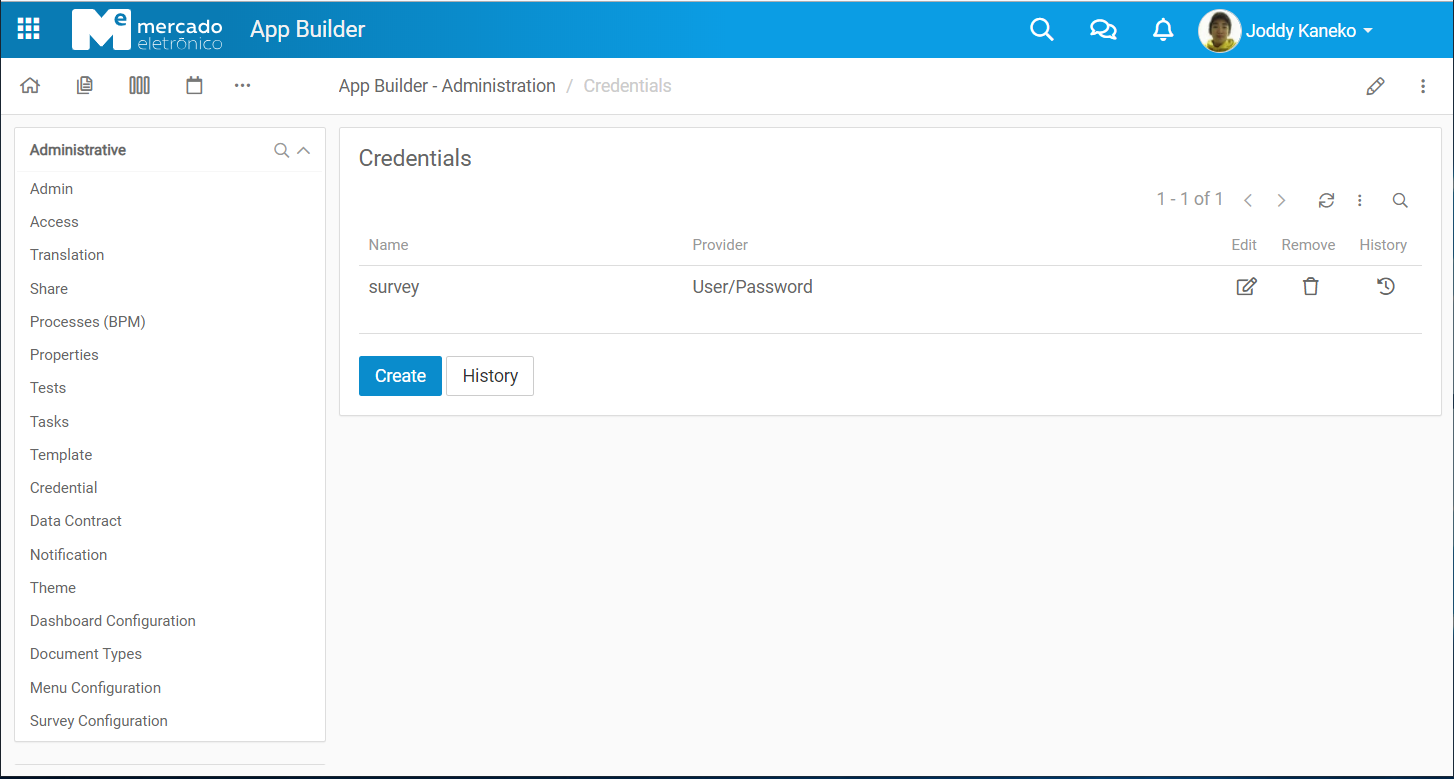The height and width of the screenshot is (779, 1454).
Task: Go to the home icon in the toolbar
Action: (x=30, y=86)
